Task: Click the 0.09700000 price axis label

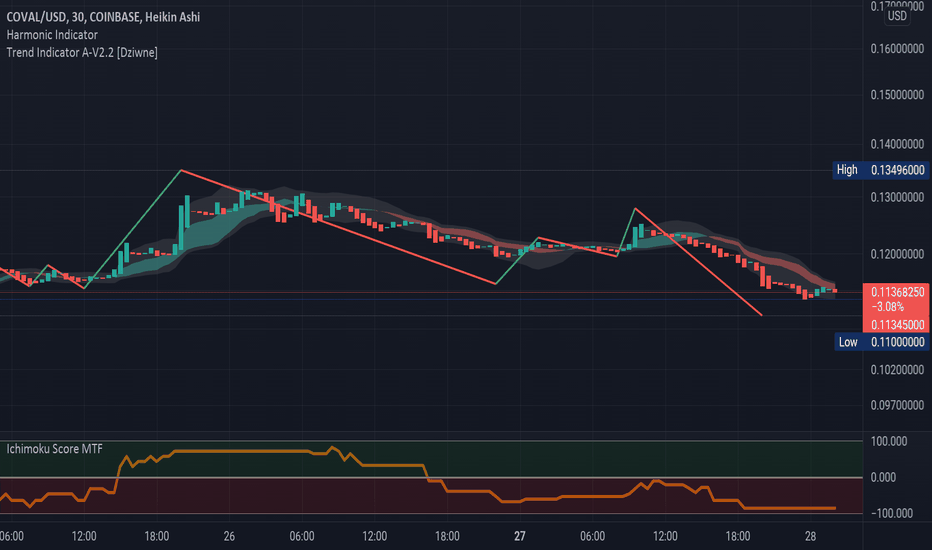Action: (897, 405)
